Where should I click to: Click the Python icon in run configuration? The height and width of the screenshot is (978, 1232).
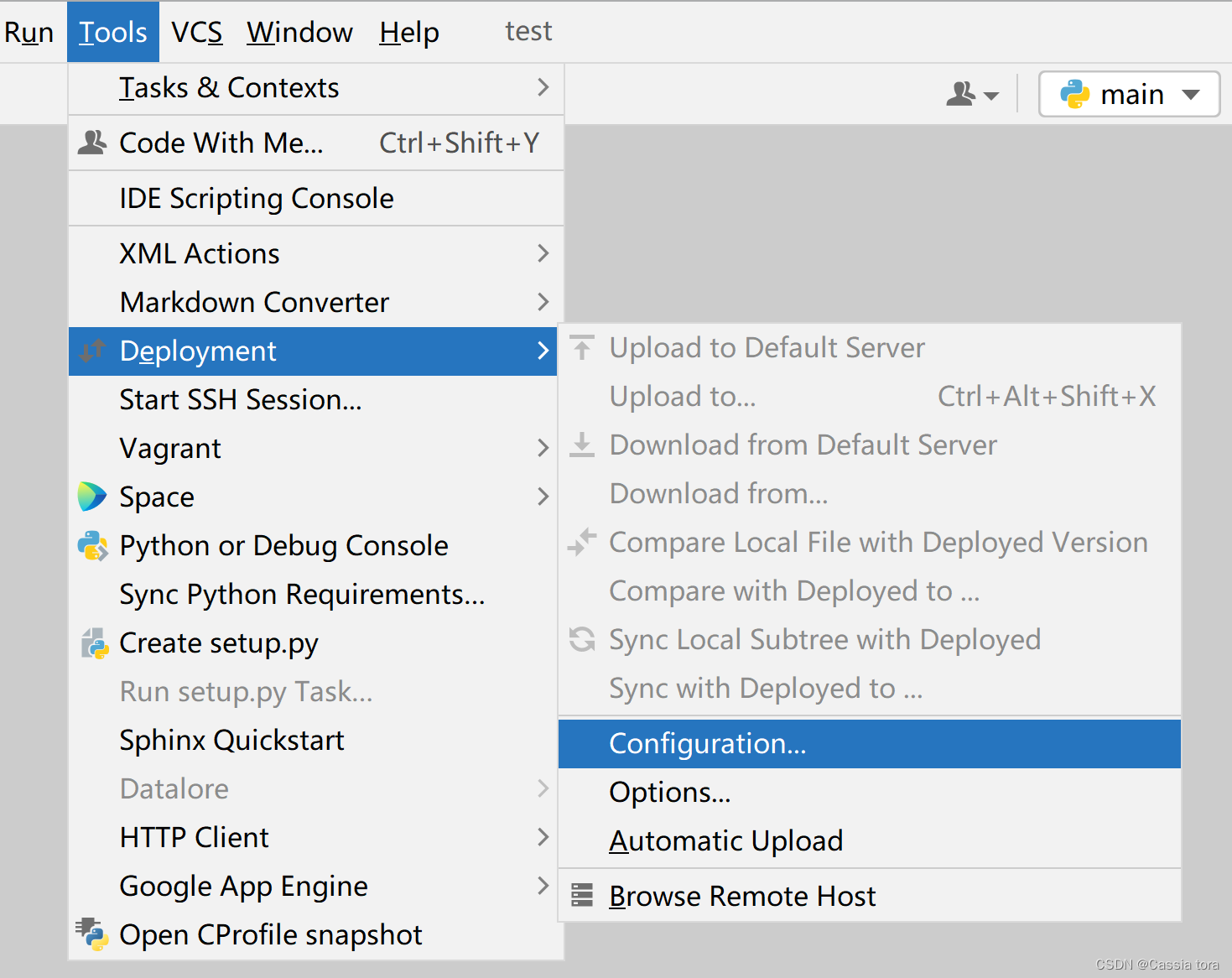coord(1074,94)
